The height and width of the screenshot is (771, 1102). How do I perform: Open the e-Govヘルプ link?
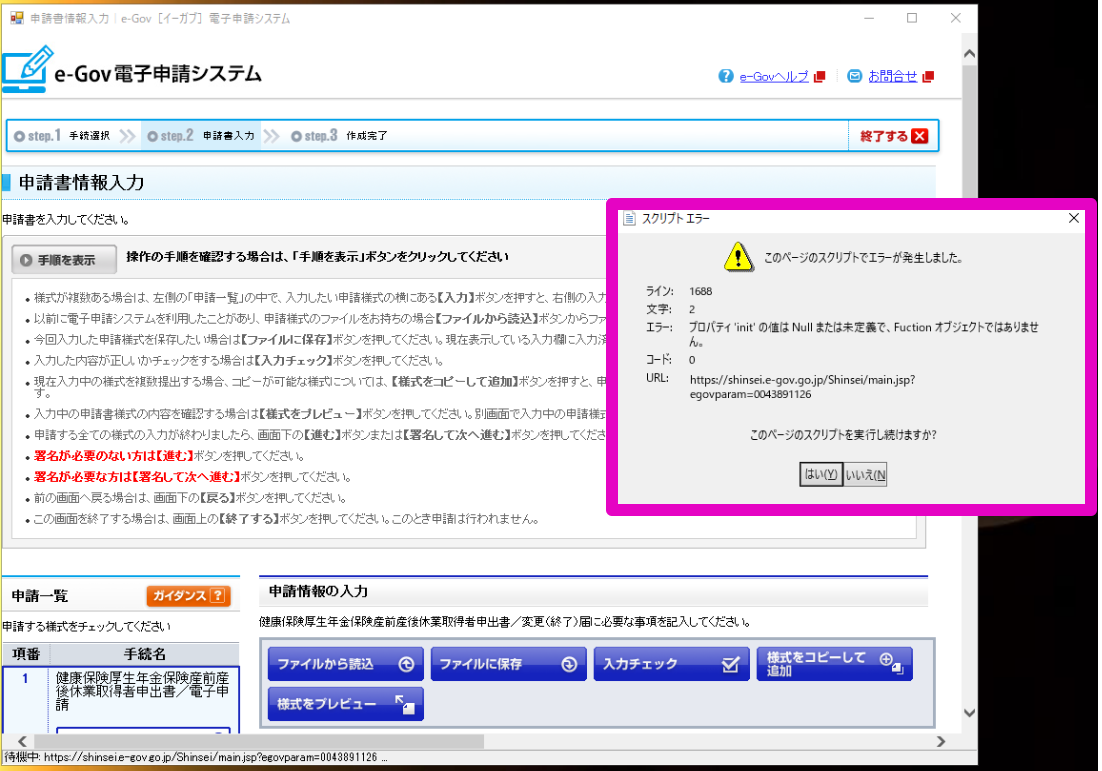coord(773,77)
